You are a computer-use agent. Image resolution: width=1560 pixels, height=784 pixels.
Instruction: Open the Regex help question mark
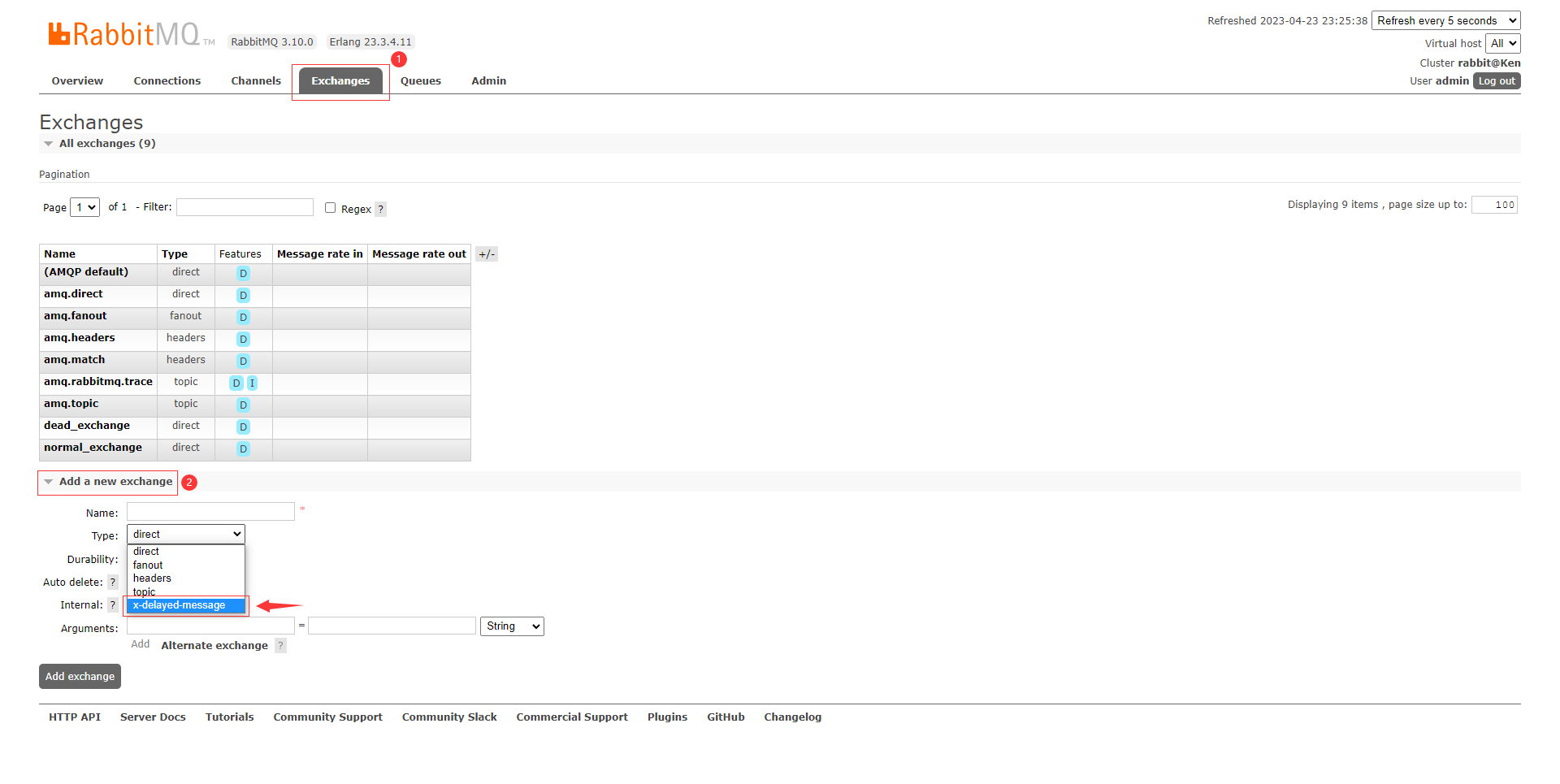point(380,209)
